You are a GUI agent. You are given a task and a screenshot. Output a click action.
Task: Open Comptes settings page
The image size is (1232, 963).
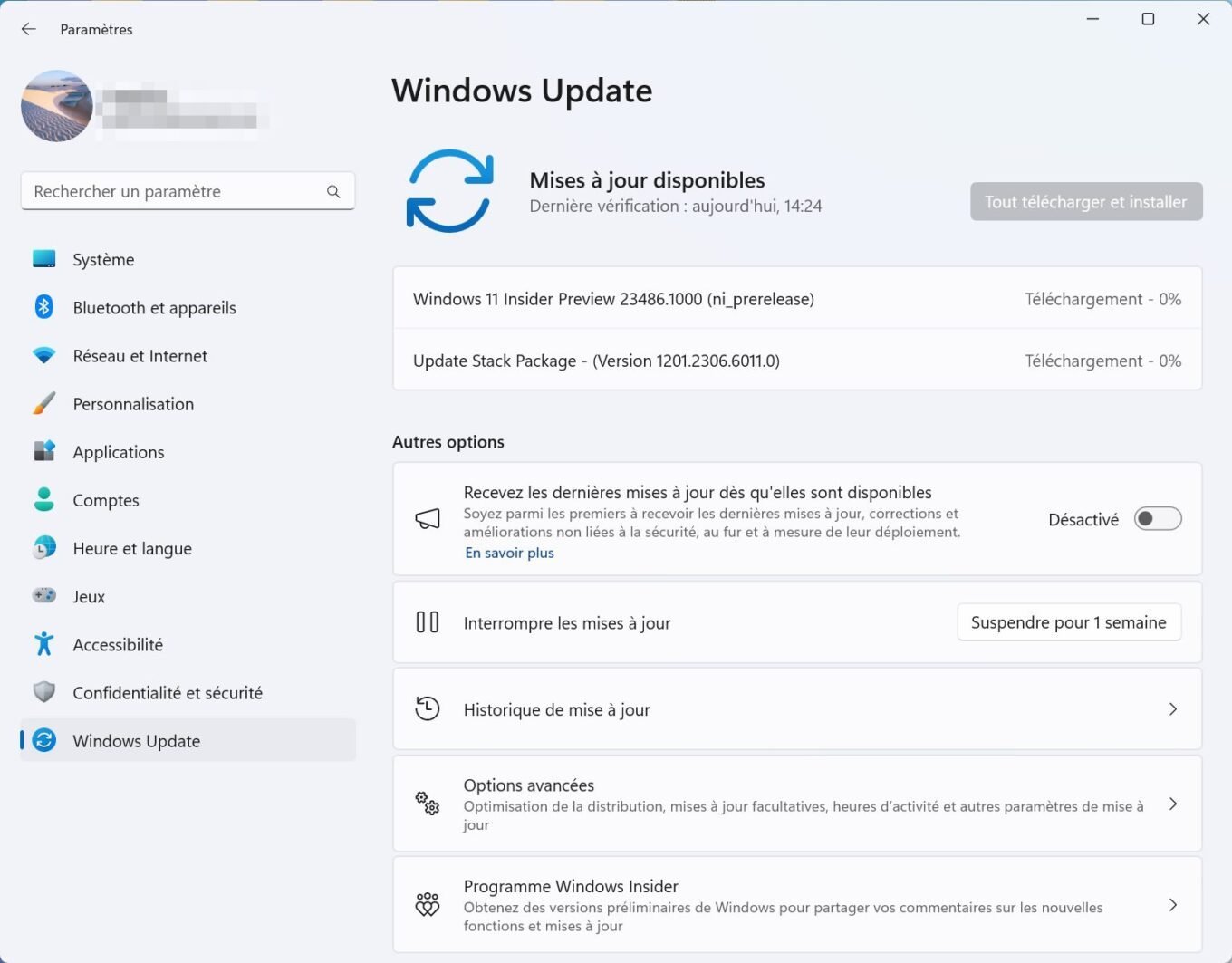point(188,499)
